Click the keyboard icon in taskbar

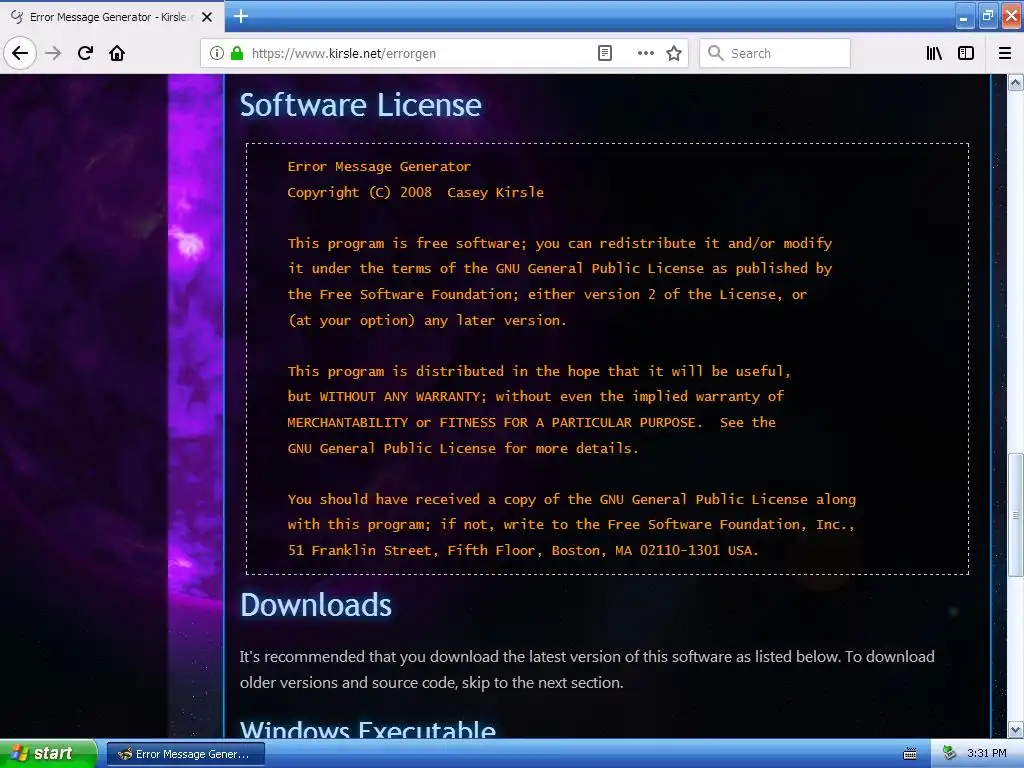pos(910,754)
